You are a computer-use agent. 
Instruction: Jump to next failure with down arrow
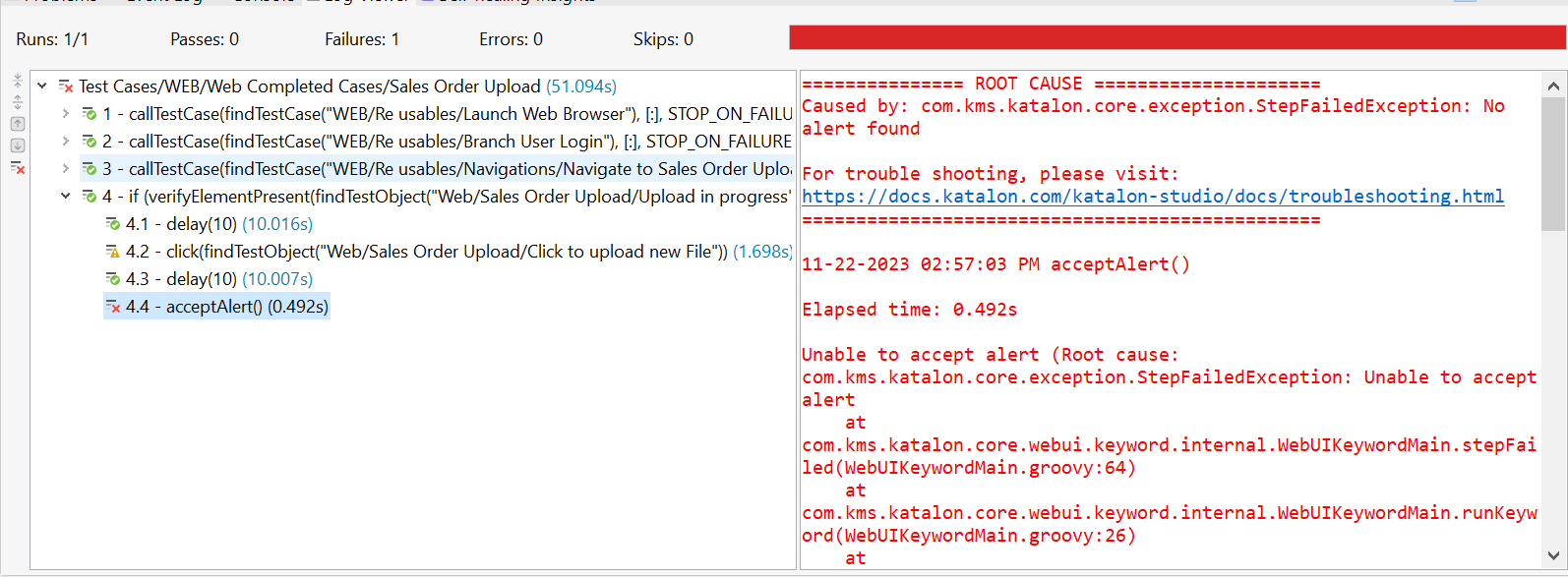(18, 145)
